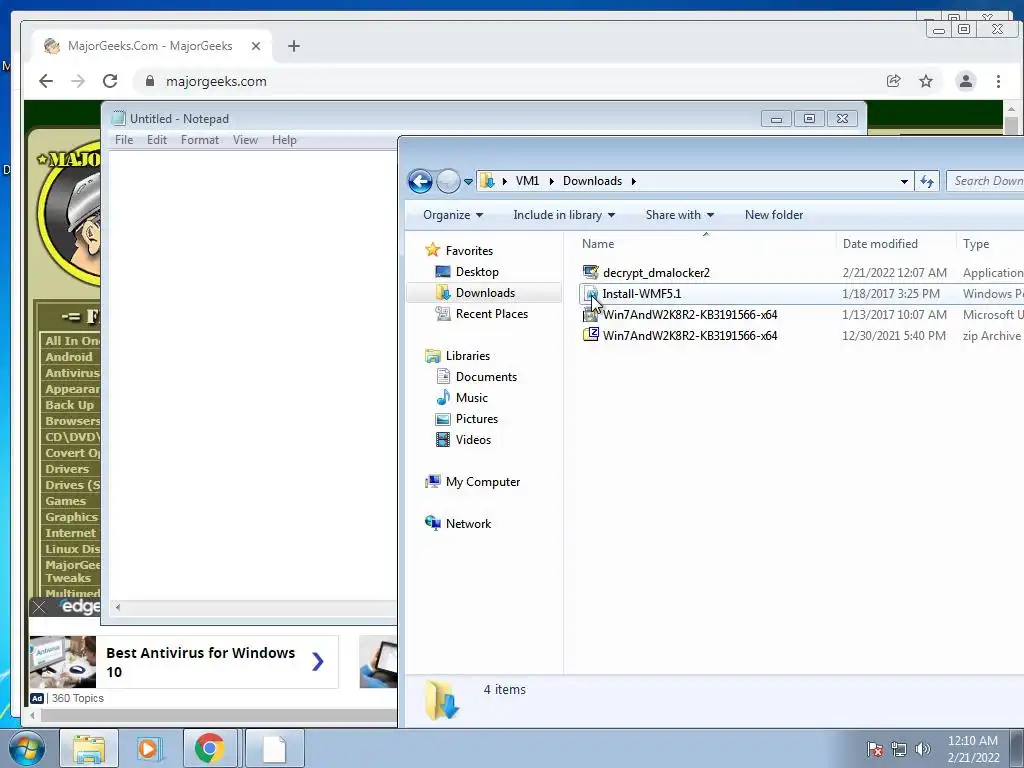Sort by the Type column header
The height and width of the screenshot is (768, 1024).
pyautogui.click(x=991, y=244)
